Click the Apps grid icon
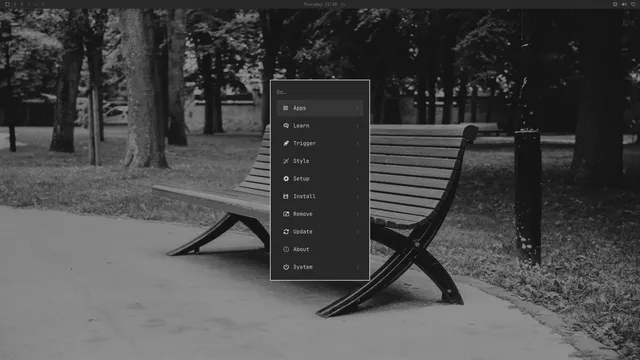The width and height of the screenshot is (640, 360). [x=286, y=108]
